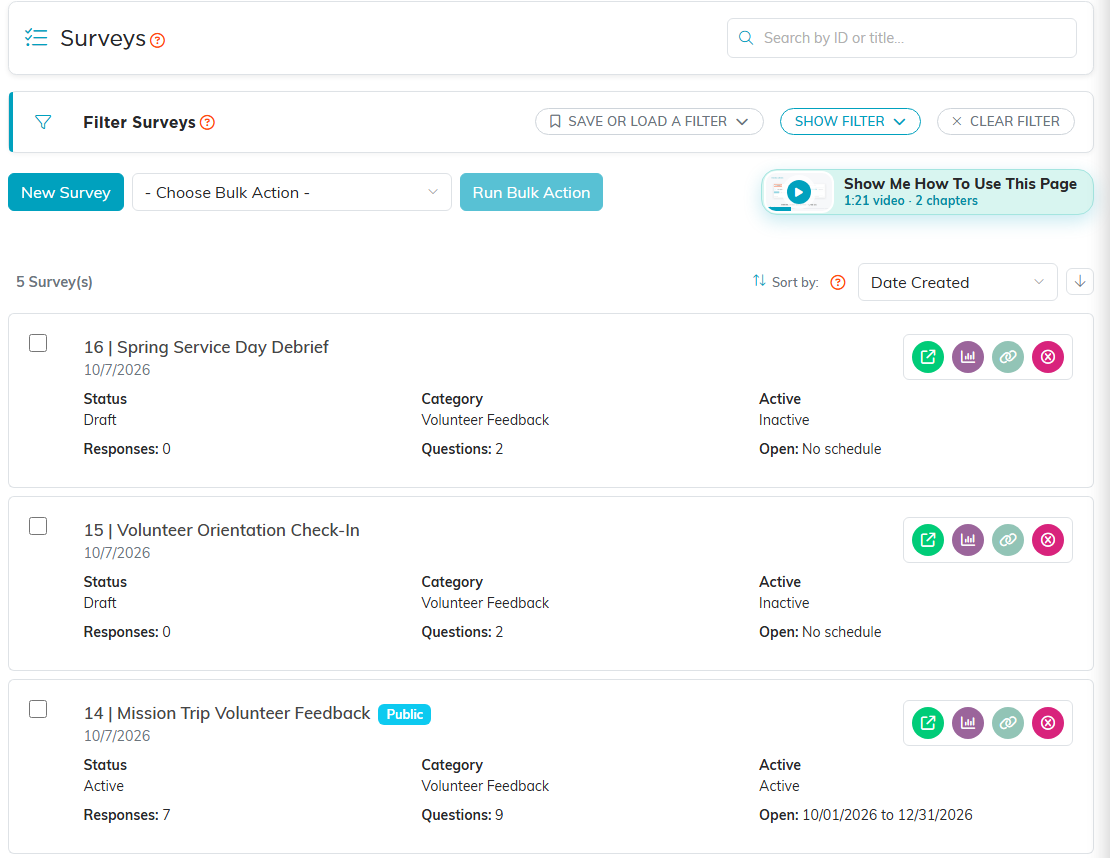
Task: Open the Date Created sort dropdown
Action: 957,282
